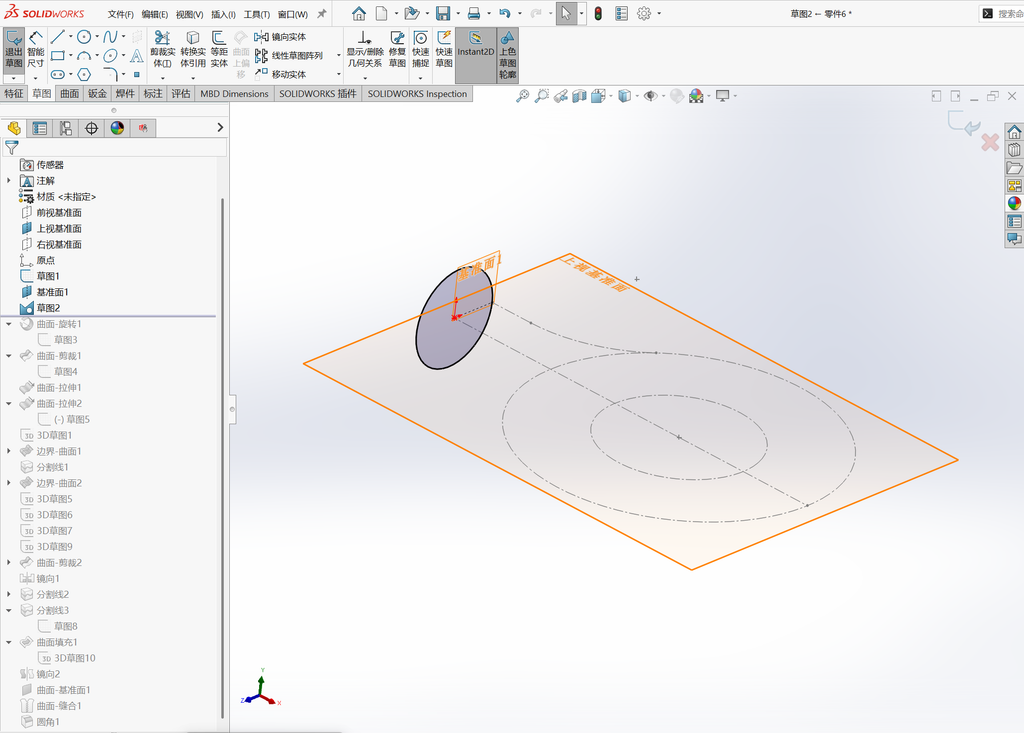Open the PropertyManager tab icon

tap(40, 128)
